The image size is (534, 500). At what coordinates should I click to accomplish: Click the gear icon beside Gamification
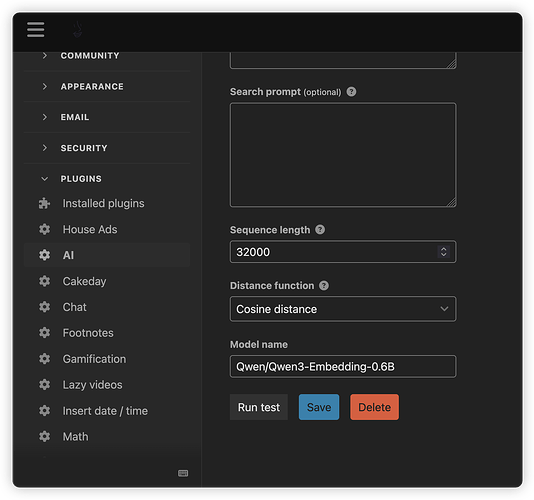click(x=44, y=359)
